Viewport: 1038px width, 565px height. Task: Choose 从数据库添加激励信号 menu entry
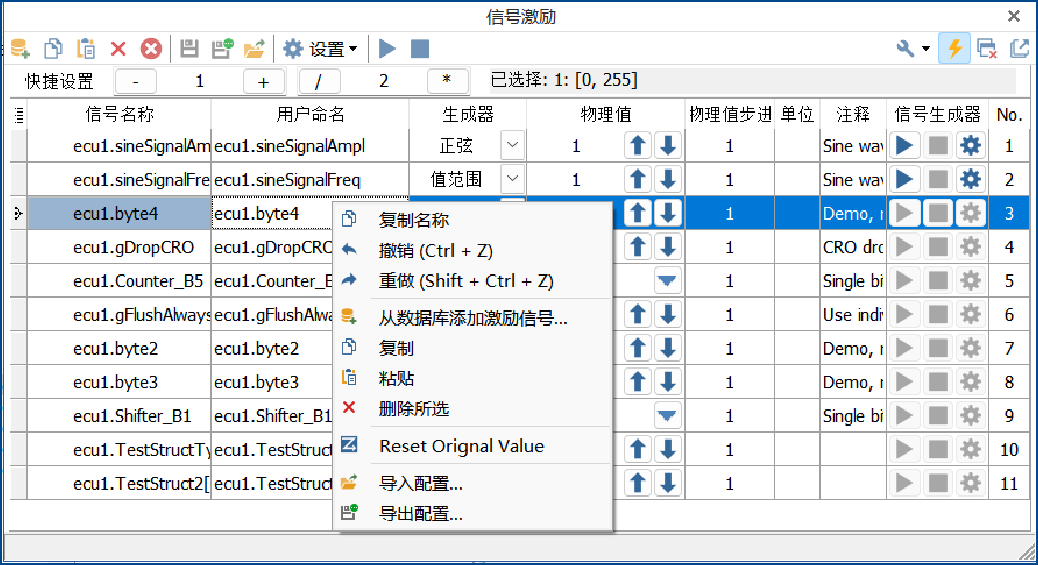coord(472,318)
